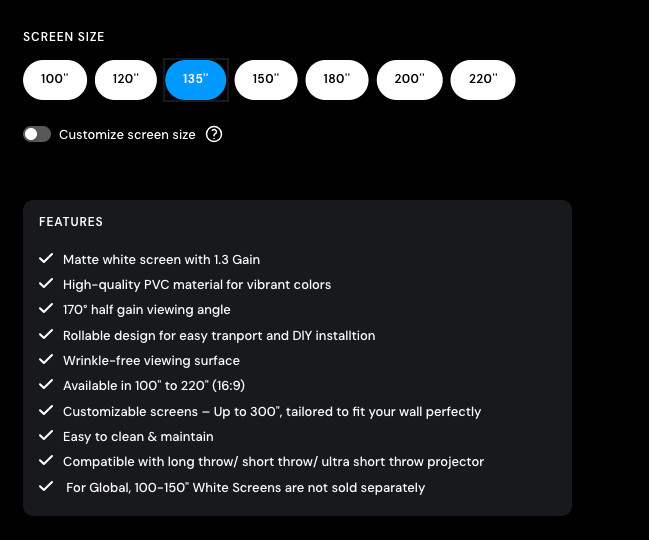Viewport: 649px width, 540px height.
Task: Click checkmark beside Wrinkle-free viewing surface
Action: [x=45, y=360]
